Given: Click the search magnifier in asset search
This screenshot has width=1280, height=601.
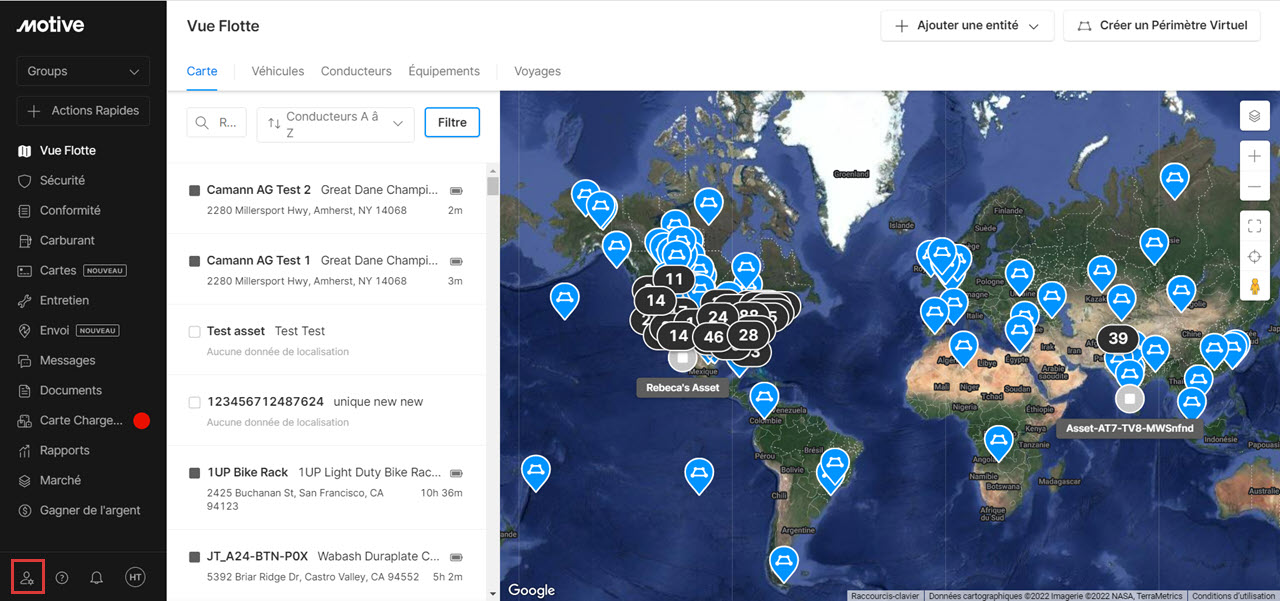Looking at the screenshot, I should click(x=202, y=123).
